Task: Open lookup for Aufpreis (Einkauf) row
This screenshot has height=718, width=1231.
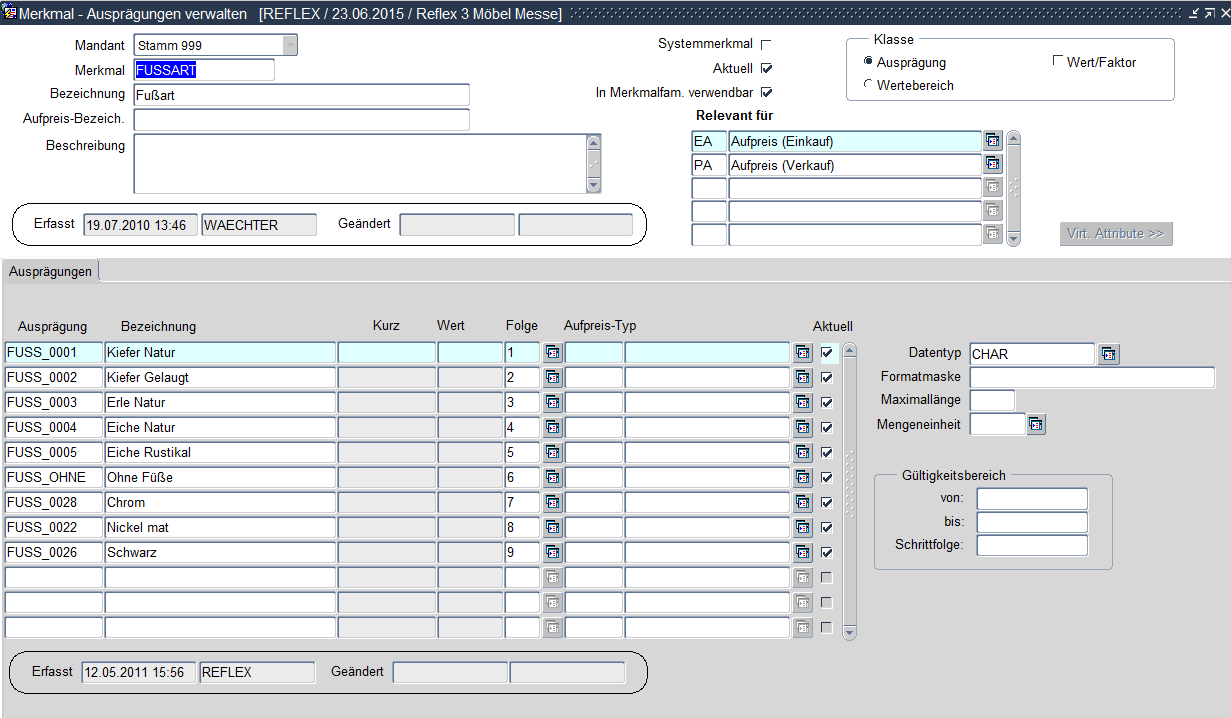Action: point(992,141)
